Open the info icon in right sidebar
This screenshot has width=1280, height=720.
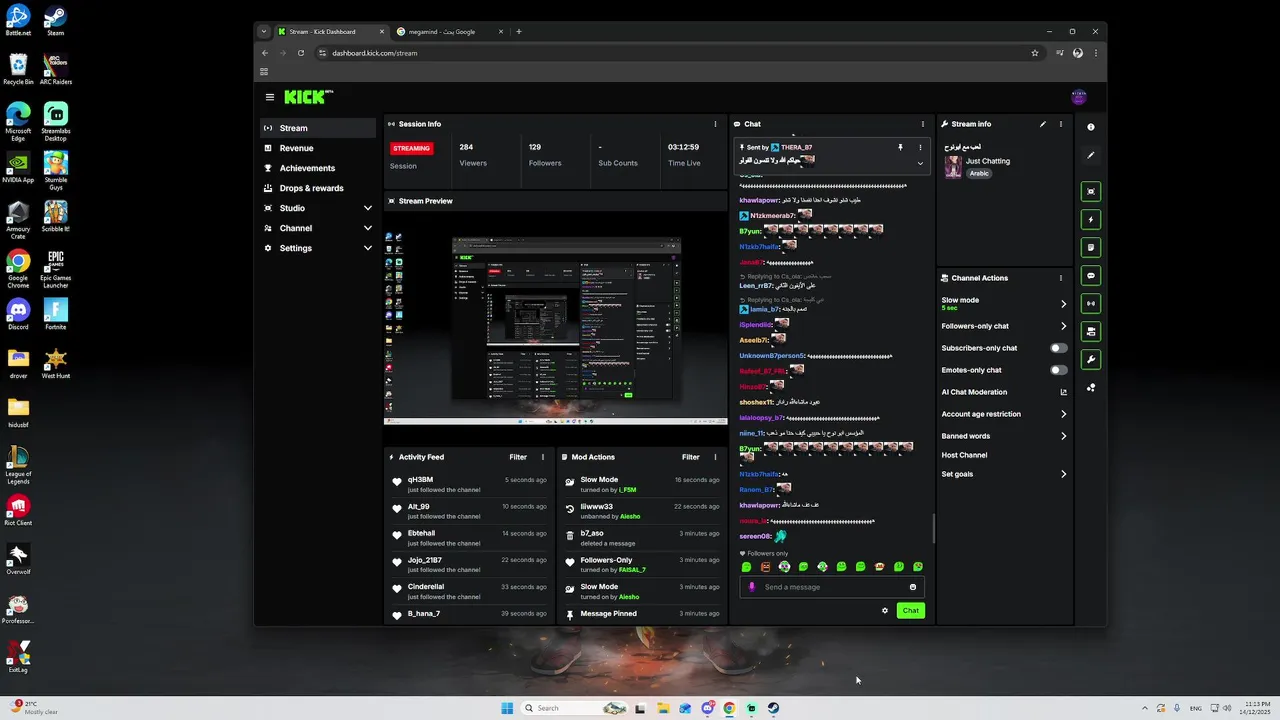(1091, 127)
